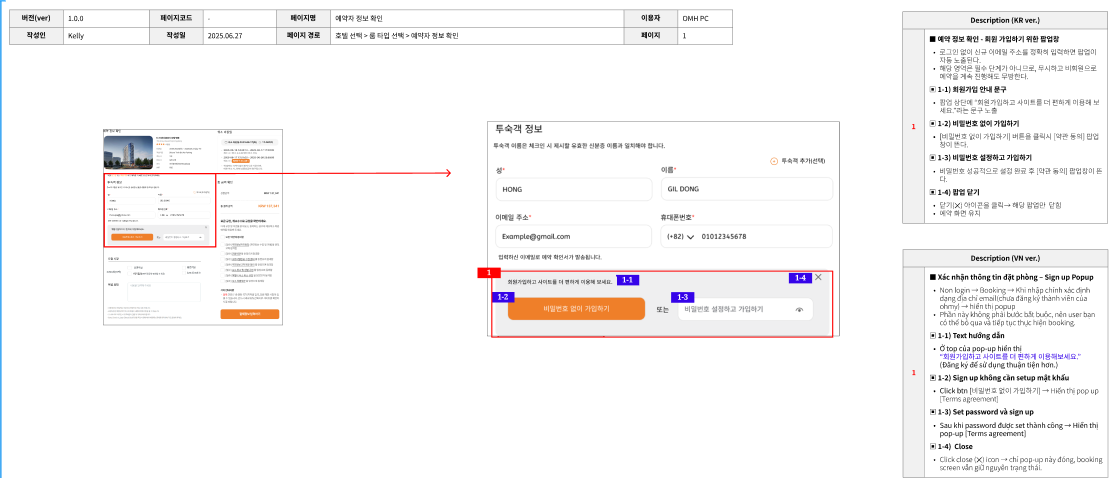Image resolution: width=1117 pixels, height=478 pixels.
Task: Click the 페이지코드 header cell
Action: point(175,19)
